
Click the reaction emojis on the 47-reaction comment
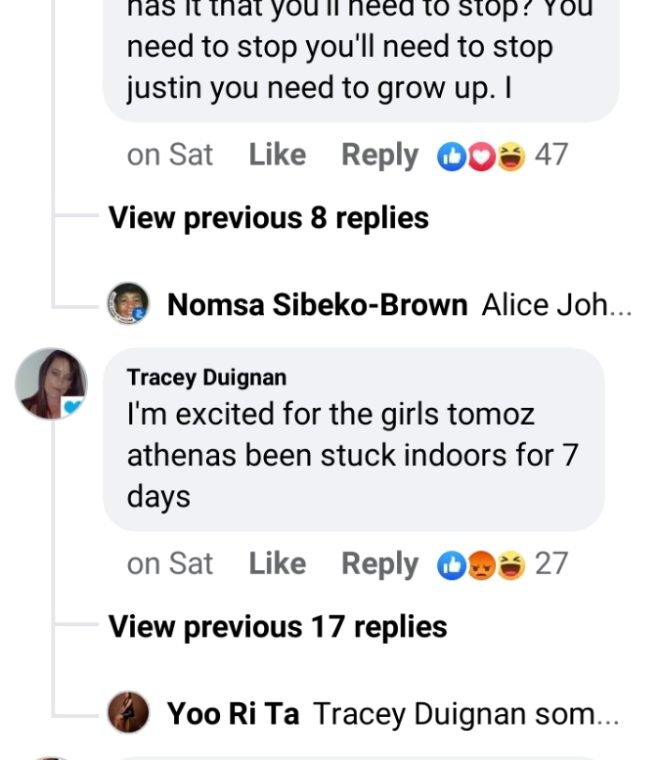click(x=481, y=156)
